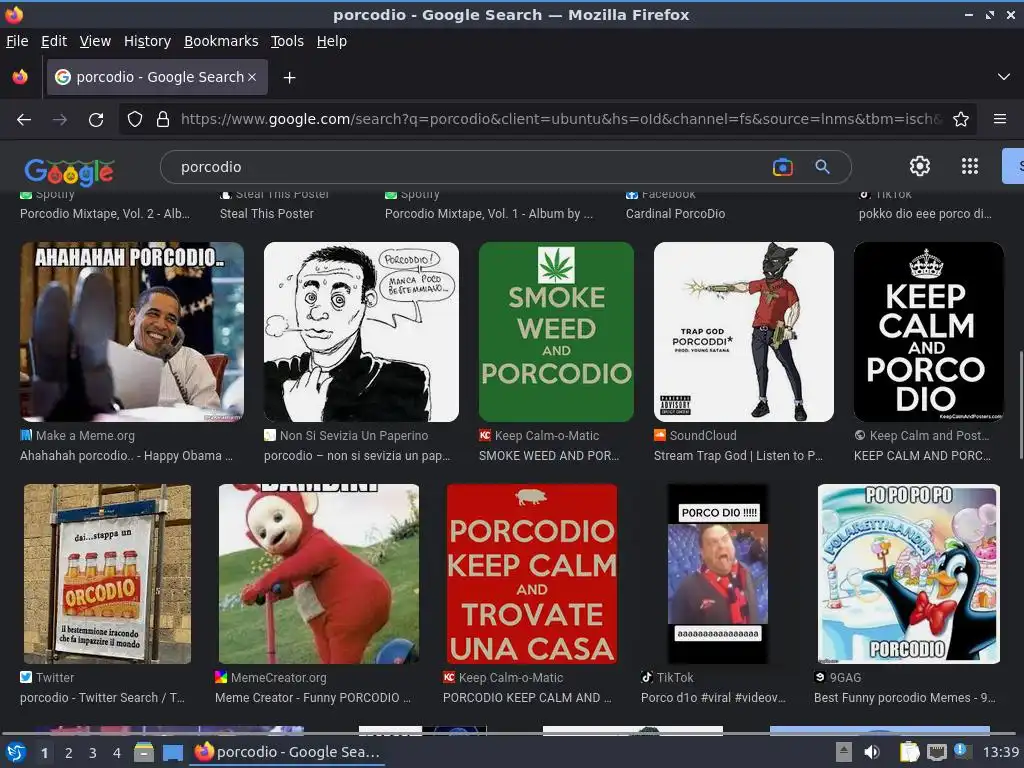This screenshot has width=1024, height=768.
Task: Click the Cardinal PorcoDio result title
Action: coord(675,214)
